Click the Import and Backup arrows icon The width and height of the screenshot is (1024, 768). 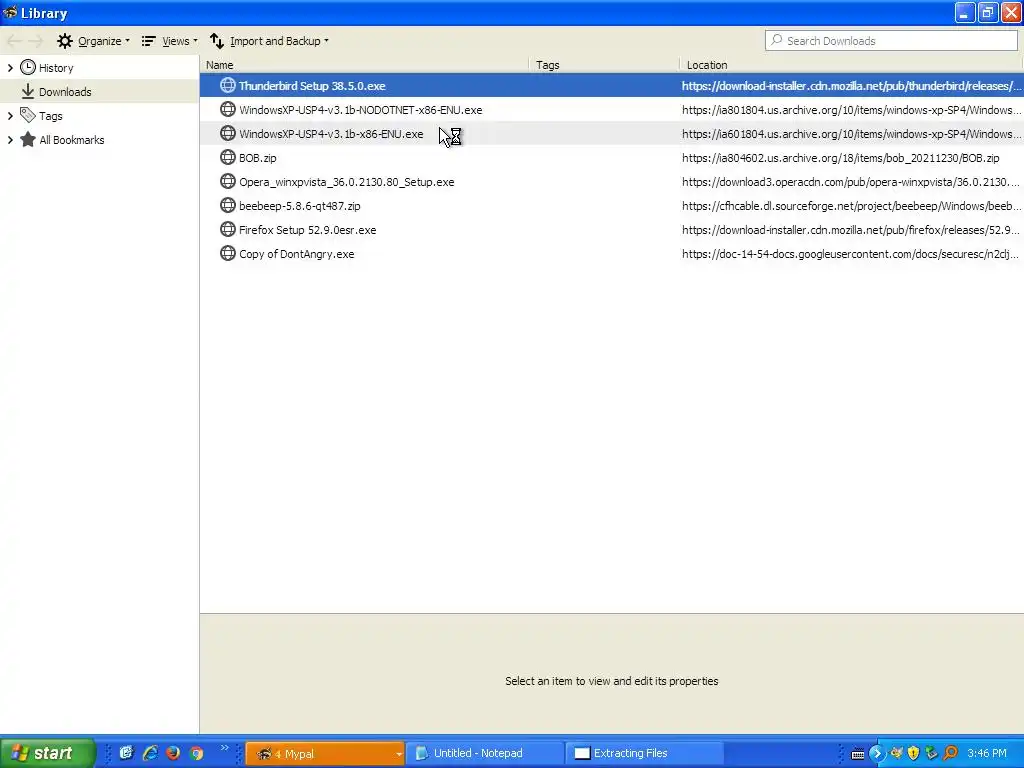[217, 41]
